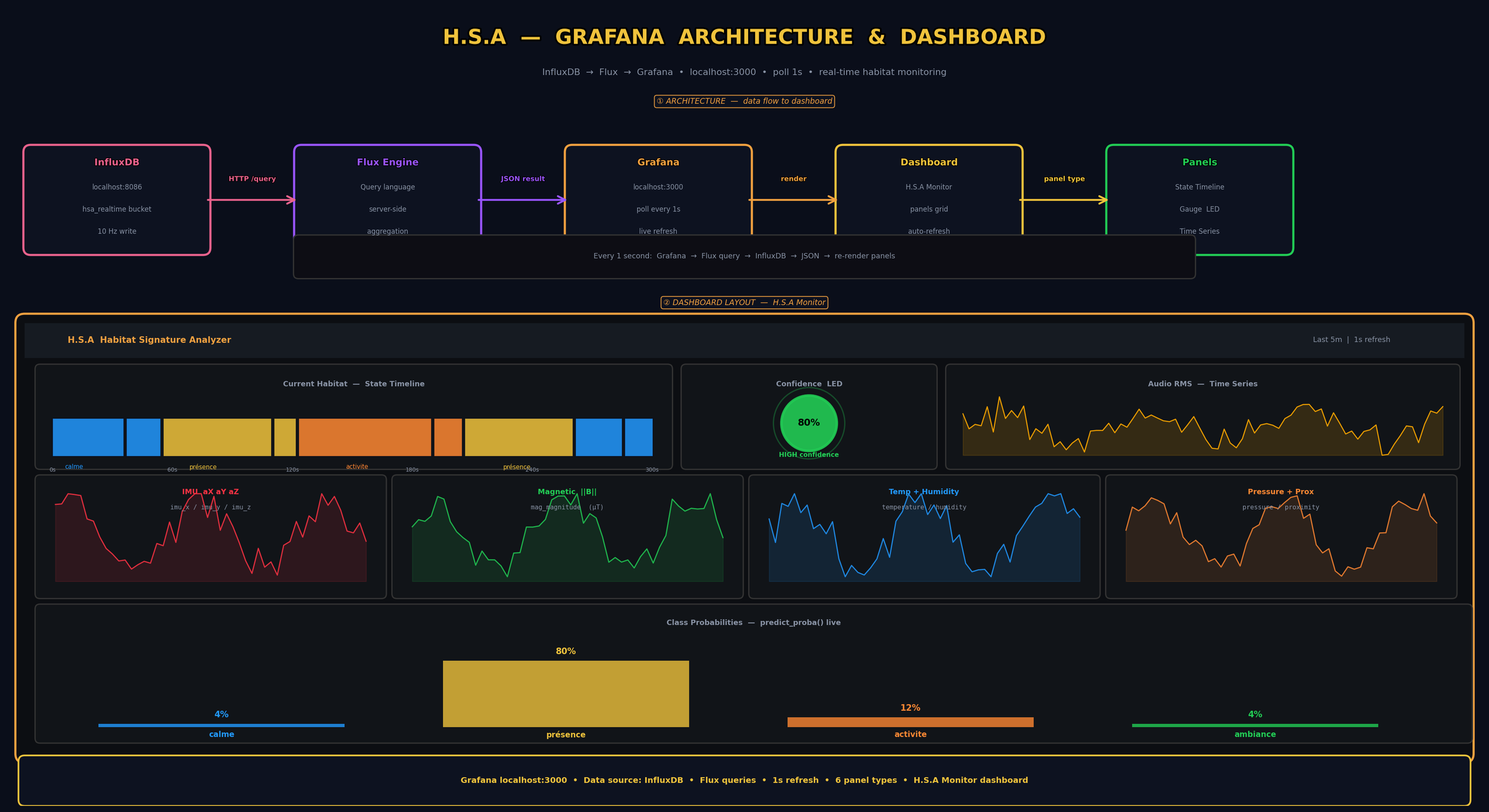Image resolution: width=1489 pixels, height=812 pixels.
Task: Toggle live refresh under Grafana
Action: [x=659, y=231]
